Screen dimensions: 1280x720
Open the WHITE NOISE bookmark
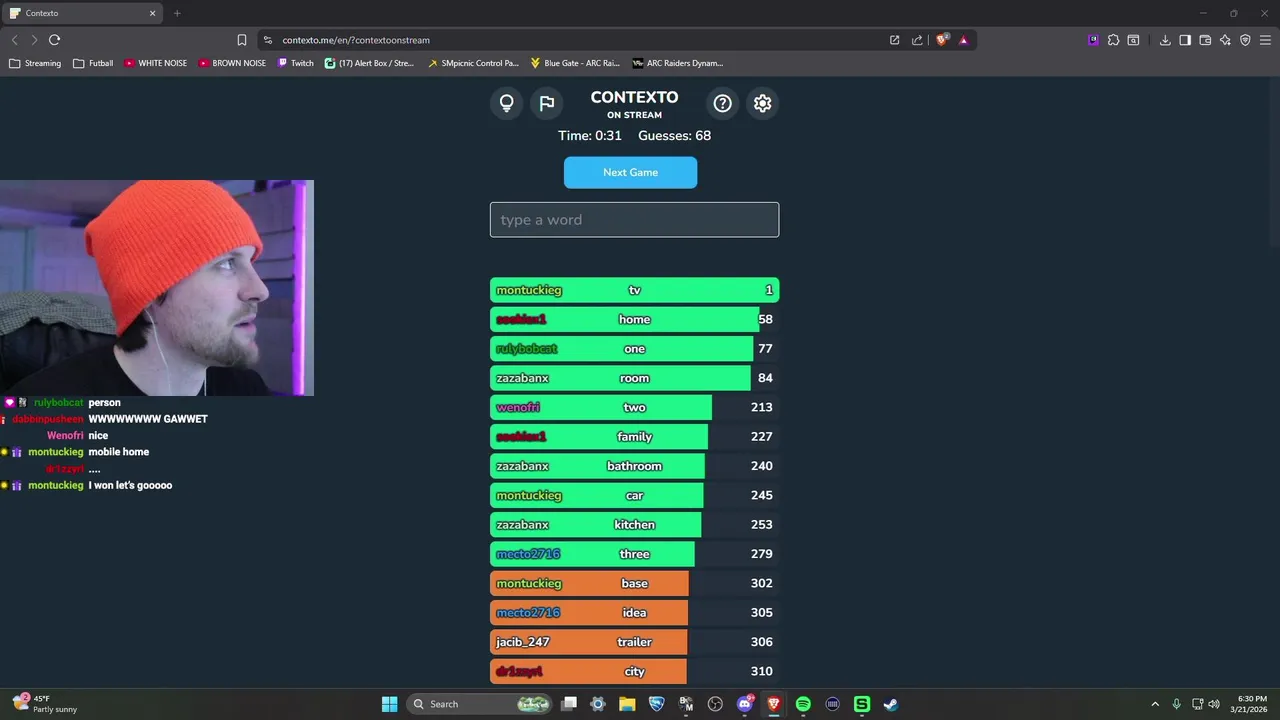coord(156,63)
